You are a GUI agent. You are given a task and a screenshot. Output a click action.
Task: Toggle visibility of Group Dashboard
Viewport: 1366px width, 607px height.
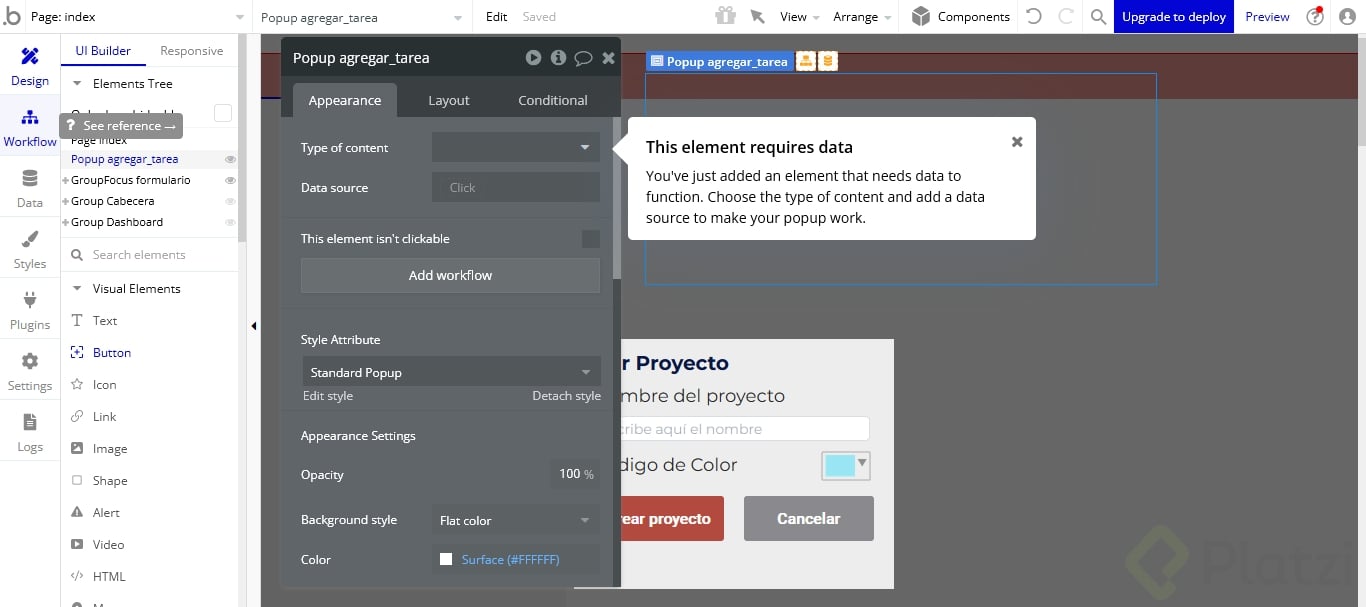[230, 222]
